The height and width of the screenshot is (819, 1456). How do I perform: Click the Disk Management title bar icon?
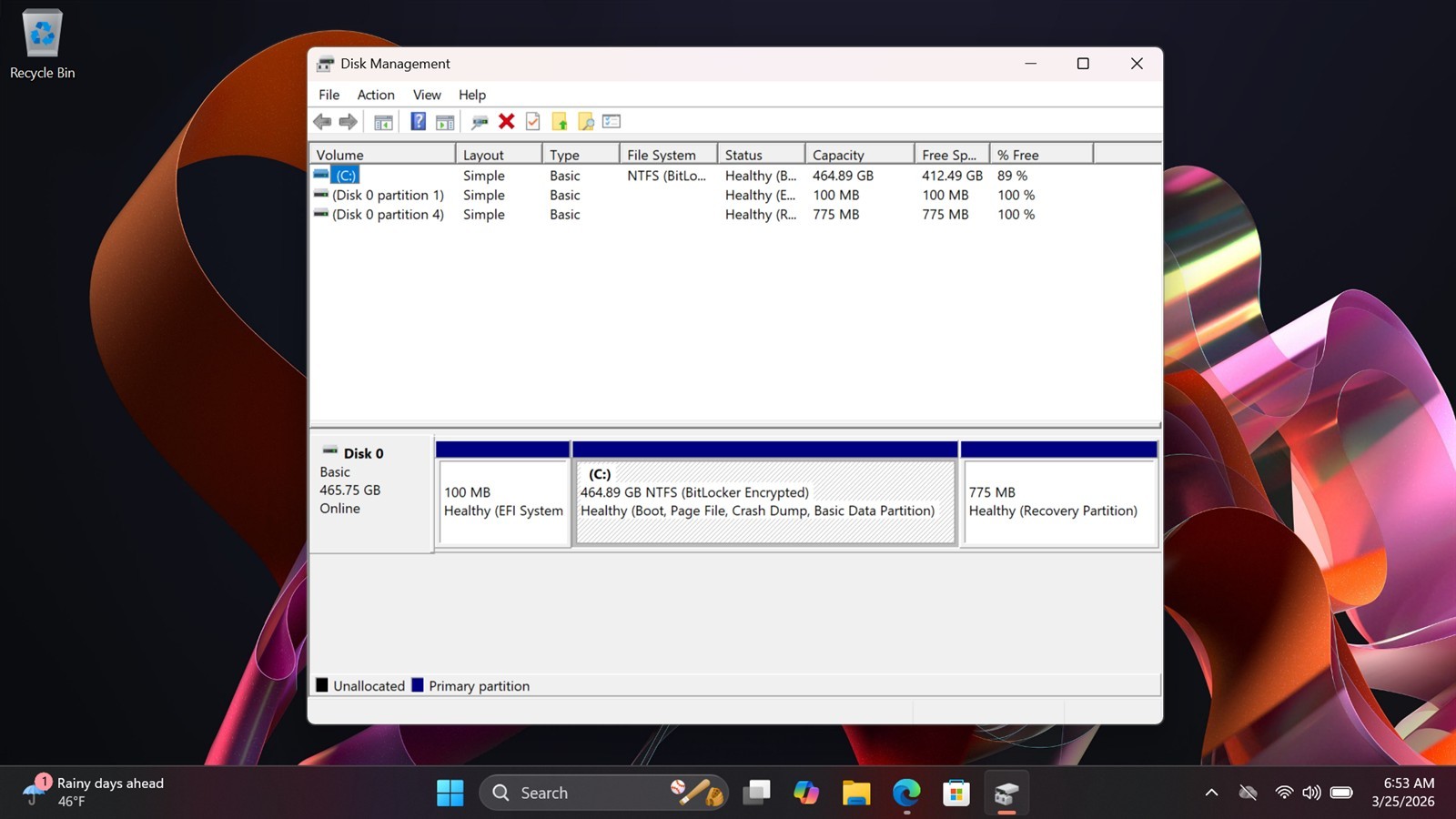(x=325, y=64)
